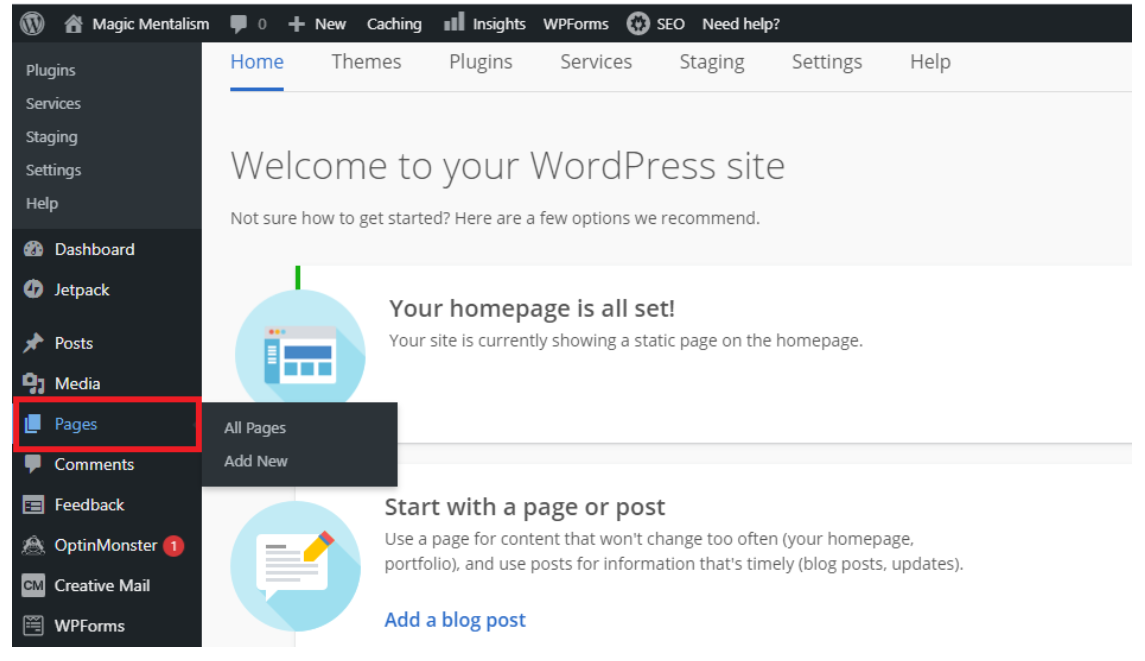The width and height of the screenshot is (1145, 661).
Task: Click the Posts pushpin icon
Action: (x=34, y=343)
